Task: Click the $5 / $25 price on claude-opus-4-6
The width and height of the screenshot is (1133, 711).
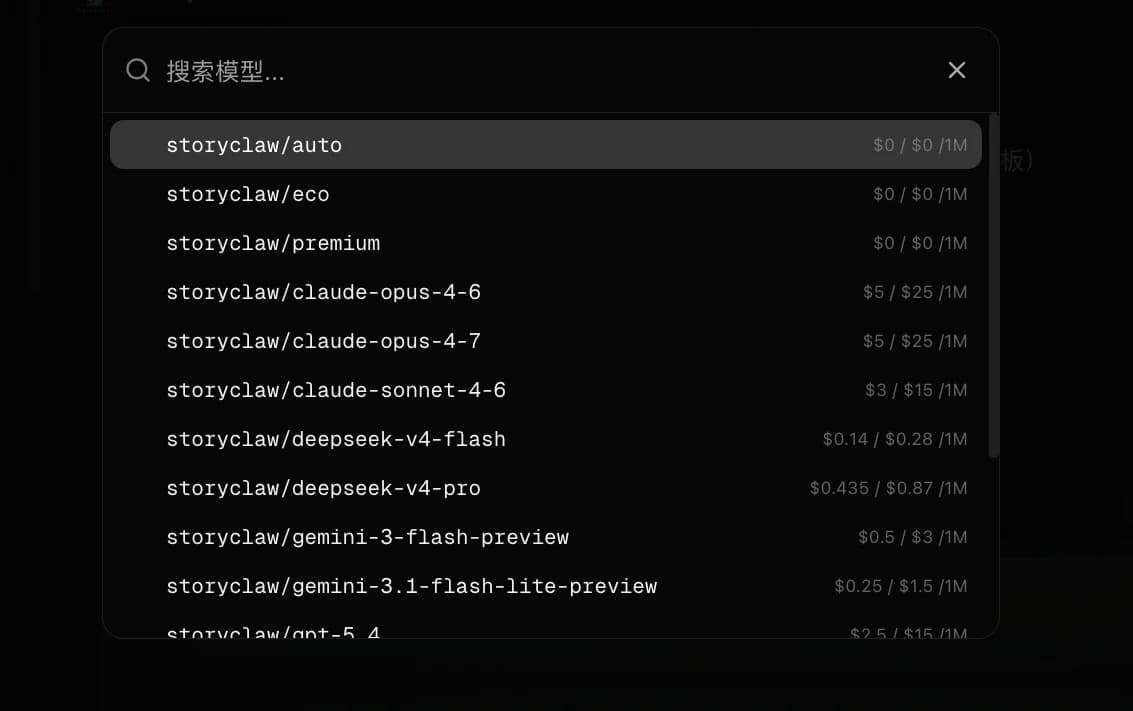Action: [915, 292]
